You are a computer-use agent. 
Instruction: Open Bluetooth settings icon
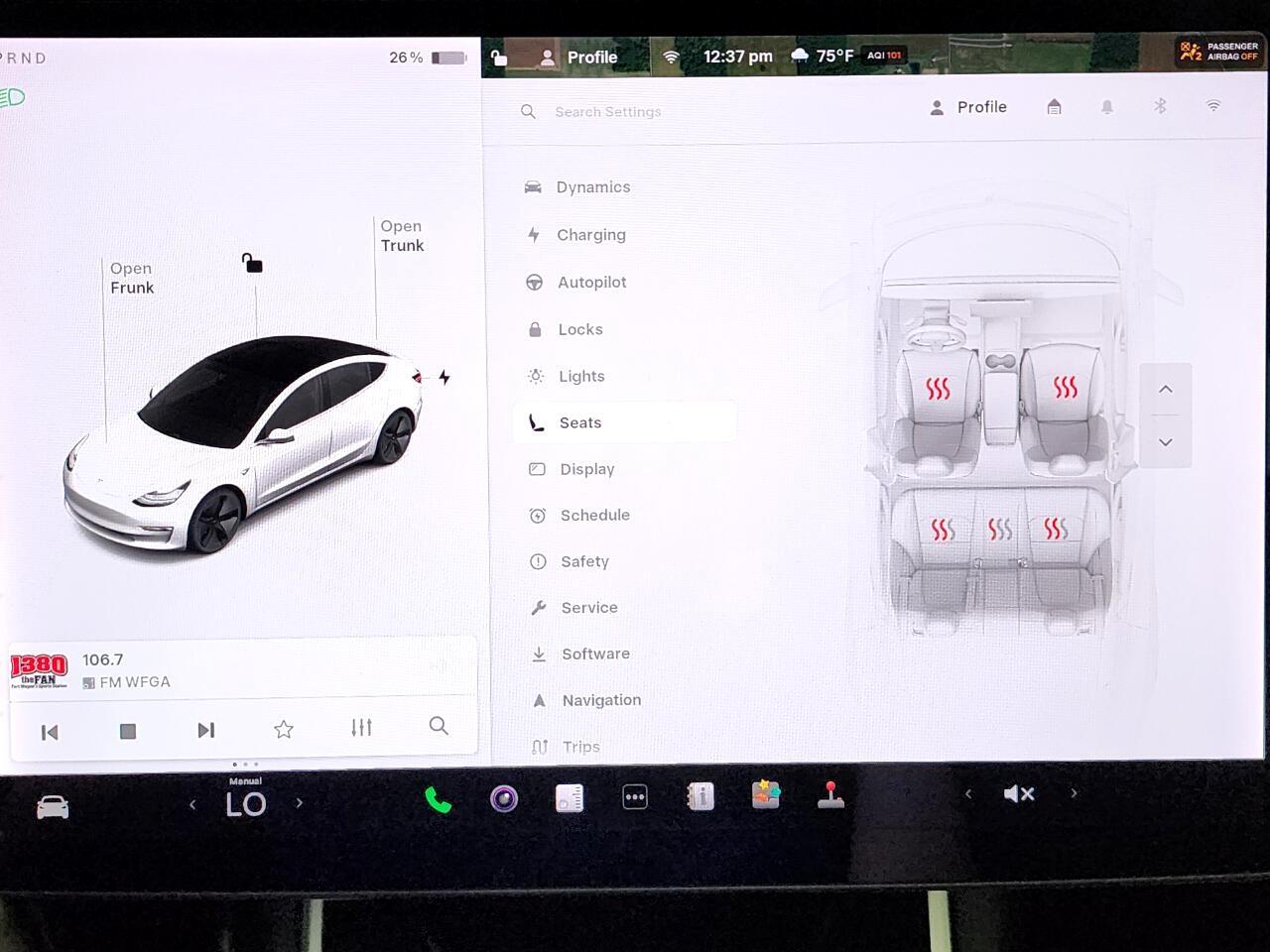coord(1160,105)
